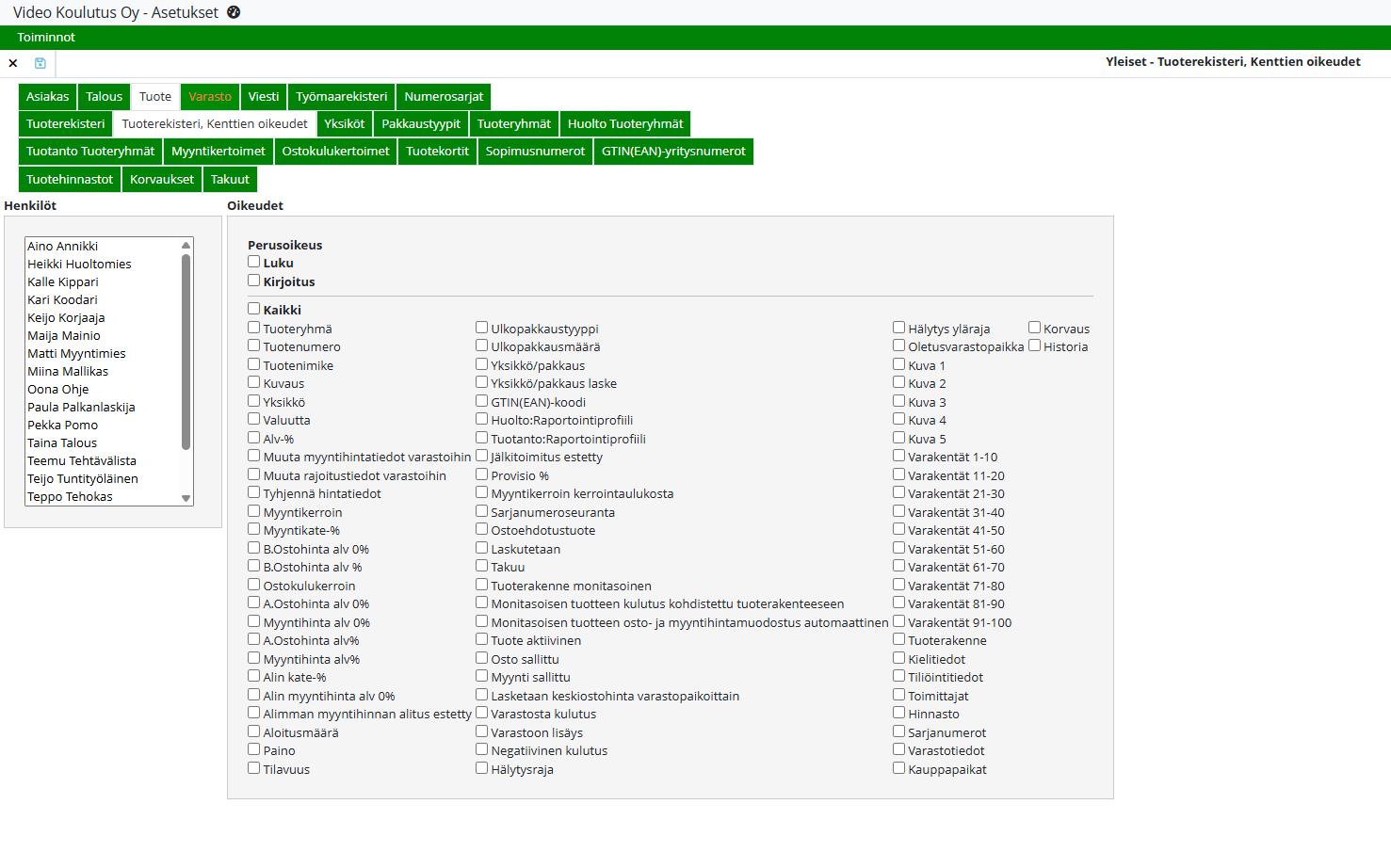The width and height of the screenshot is (1391, 868).
Task: Enable the Luku basic right checkbox
Action: (254, 262)
